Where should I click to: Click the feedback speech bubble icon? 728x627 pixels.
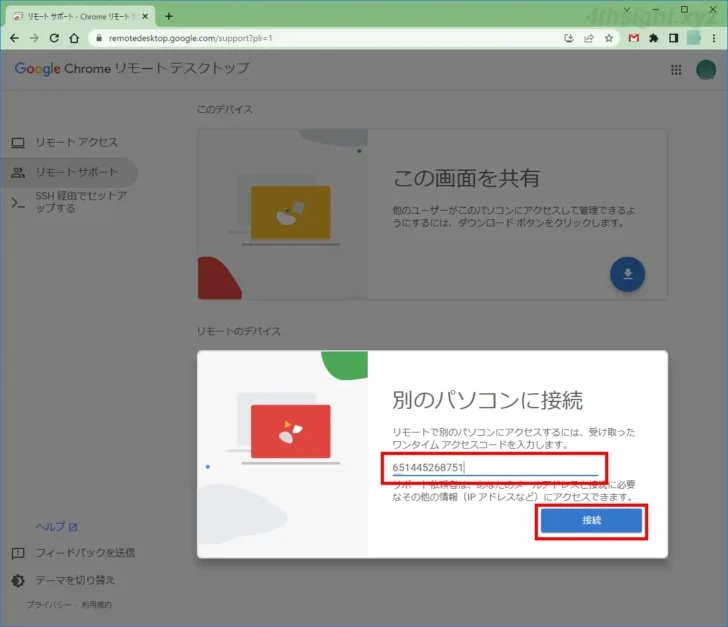[x=18, y=553]
